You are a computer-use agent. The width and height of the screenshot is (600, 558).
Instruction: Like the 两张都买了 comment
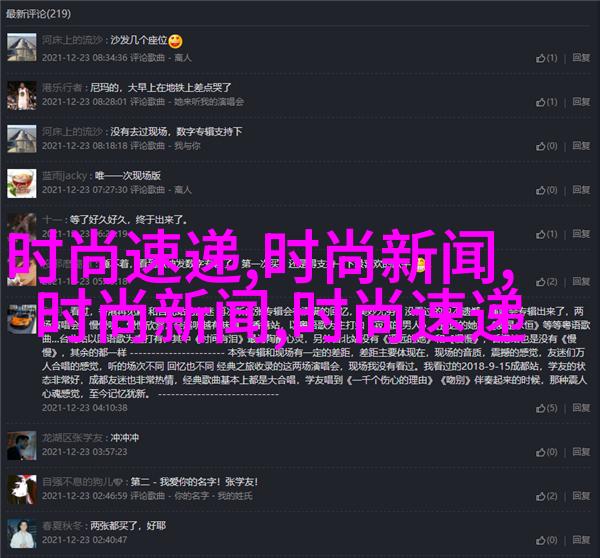click(x=546, y=540)
